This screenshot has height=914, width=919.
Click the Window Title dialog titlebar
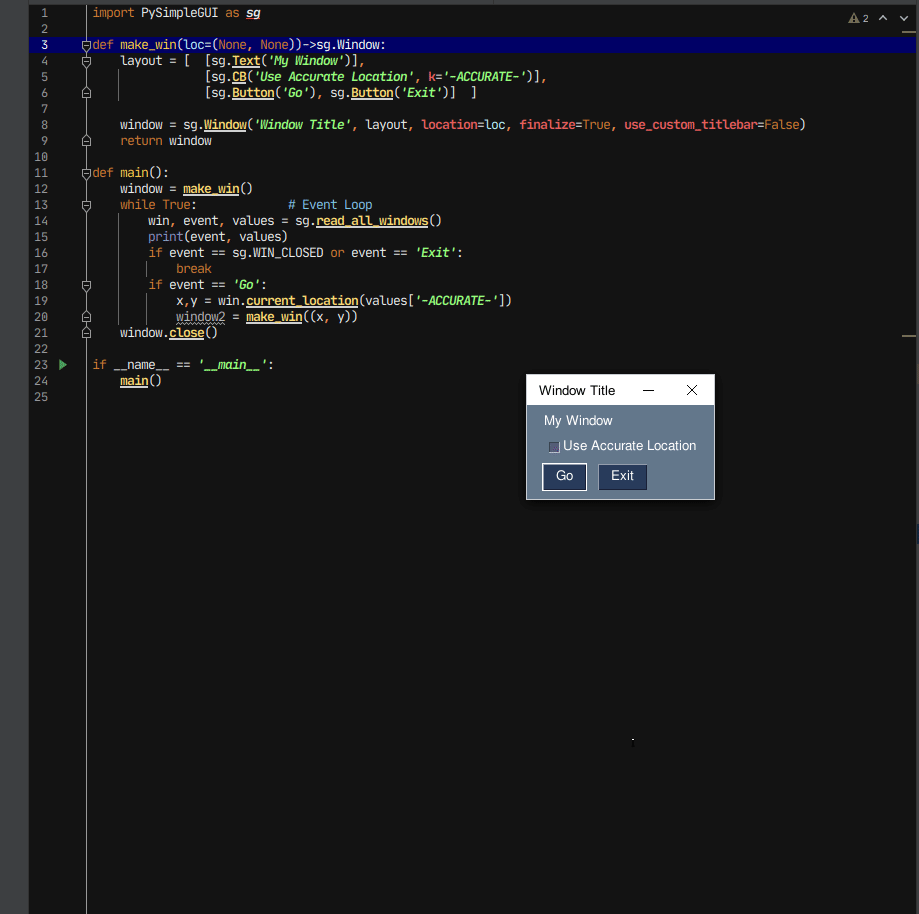pyautogui.click(x=577, y=390)
